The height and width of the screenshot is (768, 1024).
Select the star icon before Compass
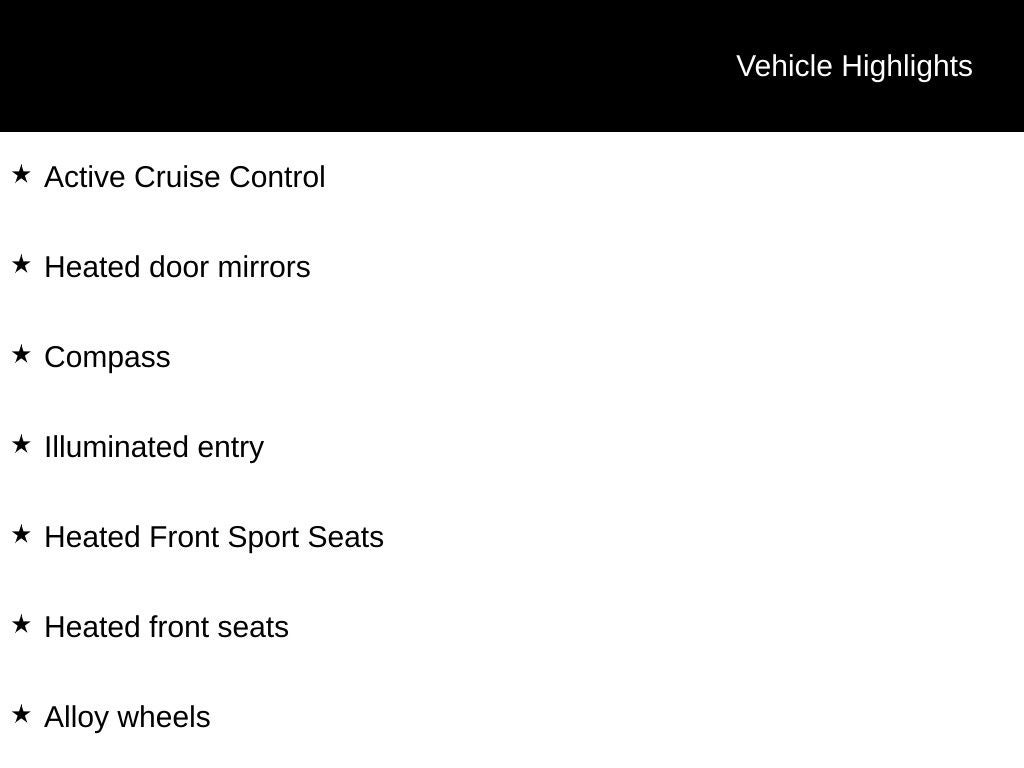pyautogui.click(x=21, y=355)
